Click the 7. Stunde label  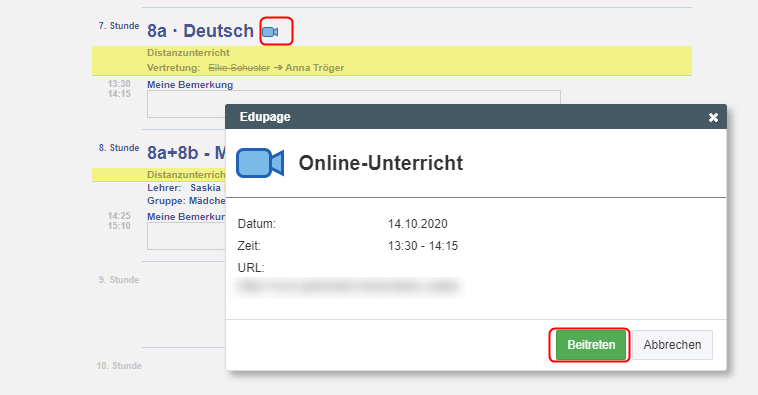pos(119,26)
